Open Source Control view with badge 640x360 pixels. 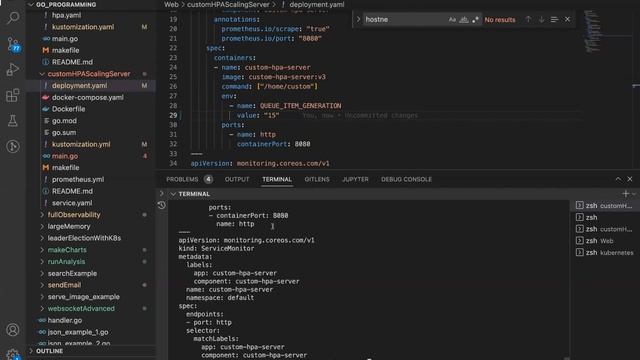pos(13,44)
